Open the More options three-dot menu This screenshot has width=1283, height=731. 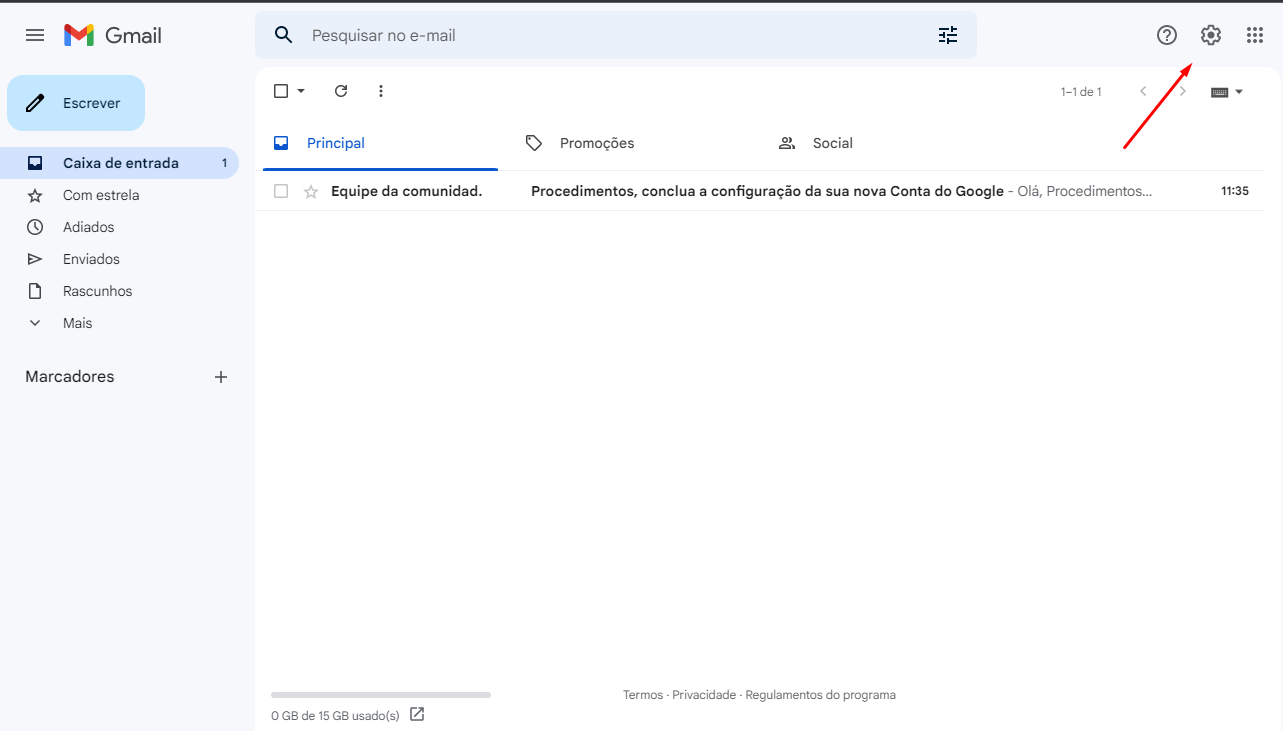[380, 91]
